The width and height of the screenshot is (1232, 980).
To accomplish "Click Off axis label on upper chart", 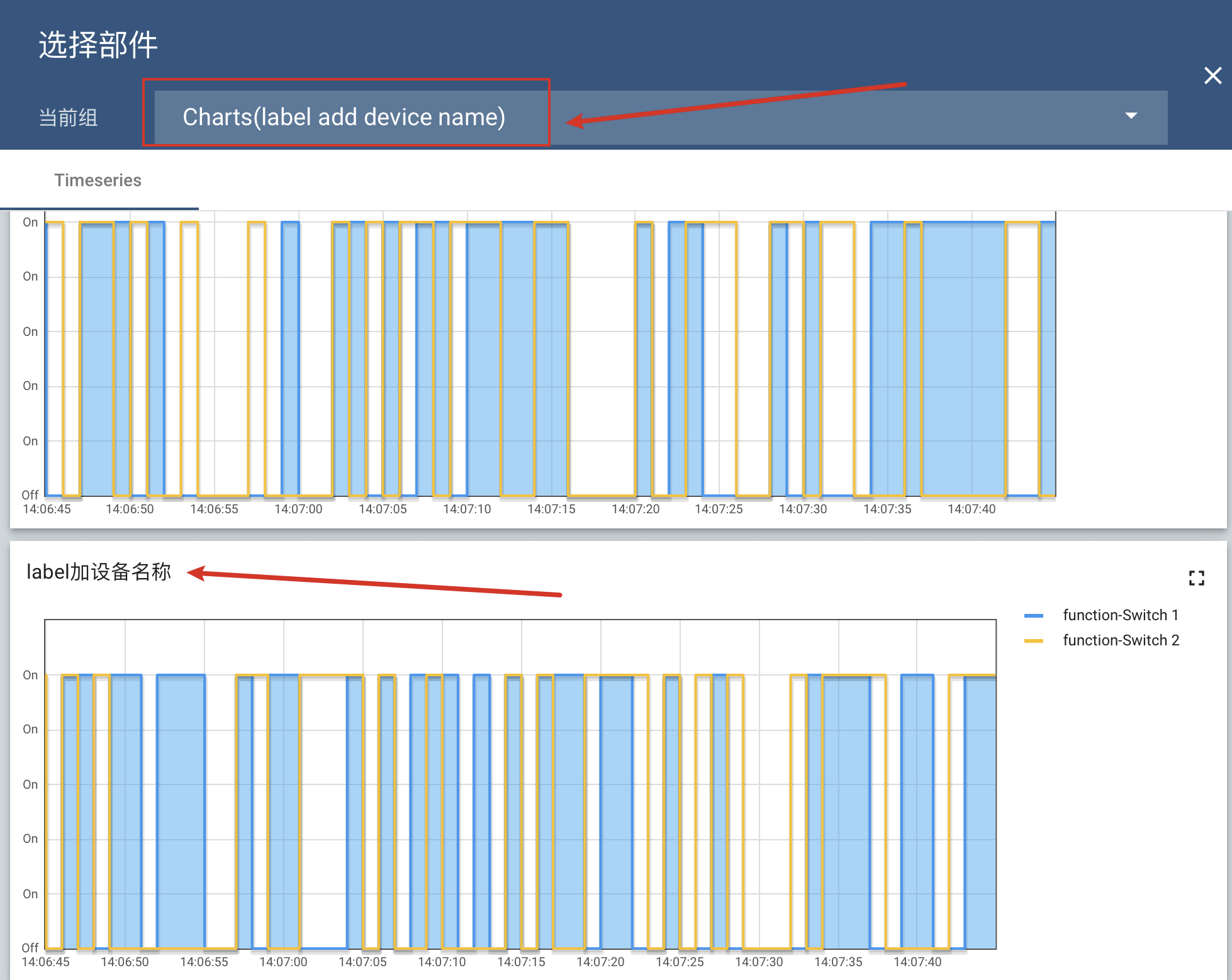I will pyautogui.click(x=30, y=494).
